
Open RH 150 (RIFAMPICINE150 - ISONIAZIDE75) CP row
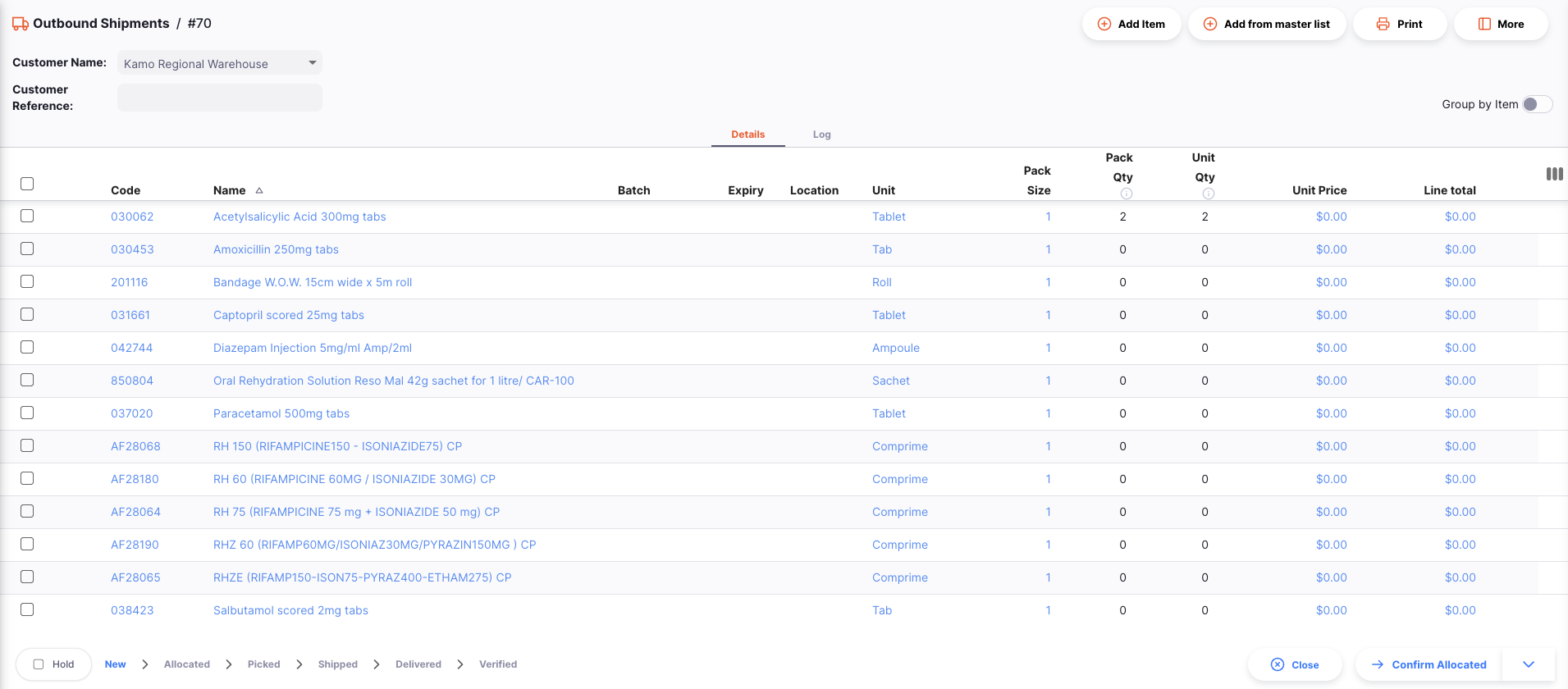(337, 446)
